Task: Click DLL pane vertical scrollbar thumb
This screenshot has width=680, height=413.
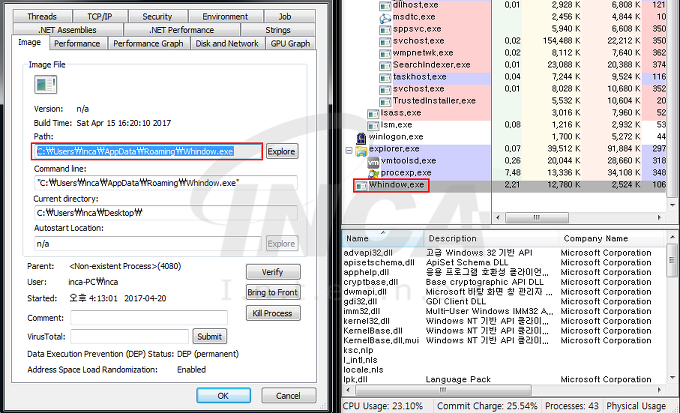Action: click(x=672, y=260)
